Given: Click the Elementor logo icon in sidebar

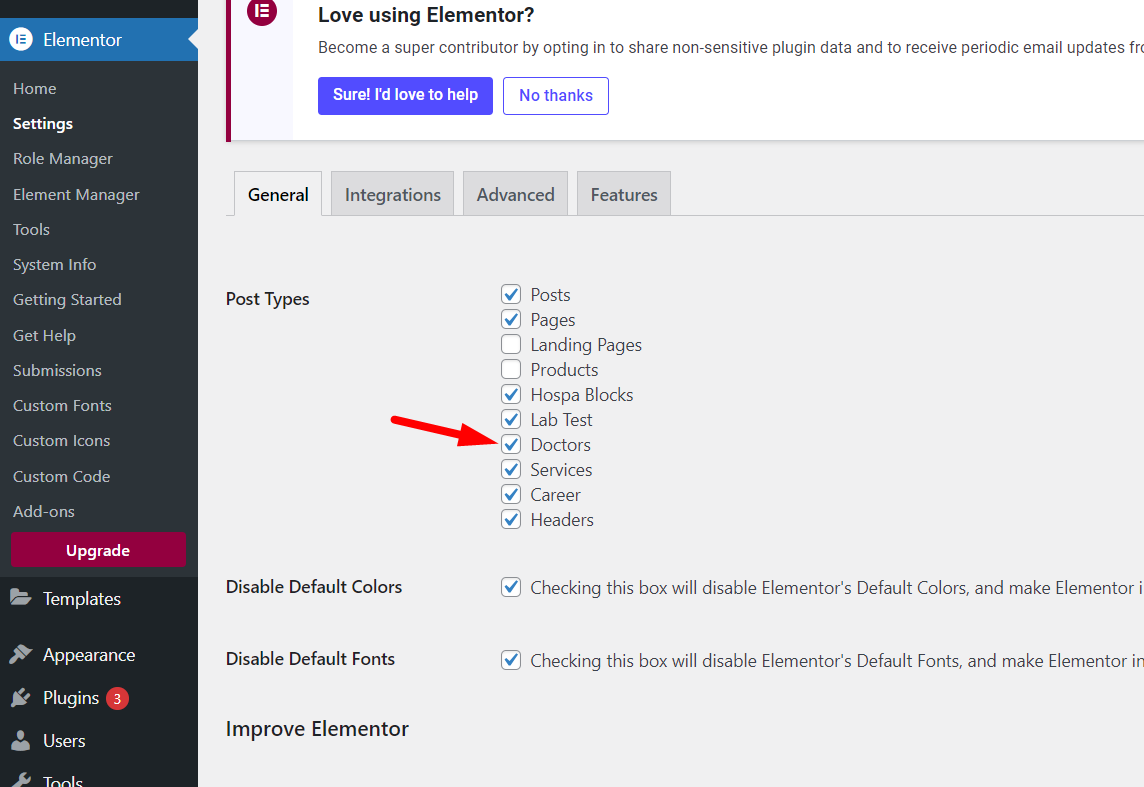Looking at the screenshot, I should tap(21, 40).
